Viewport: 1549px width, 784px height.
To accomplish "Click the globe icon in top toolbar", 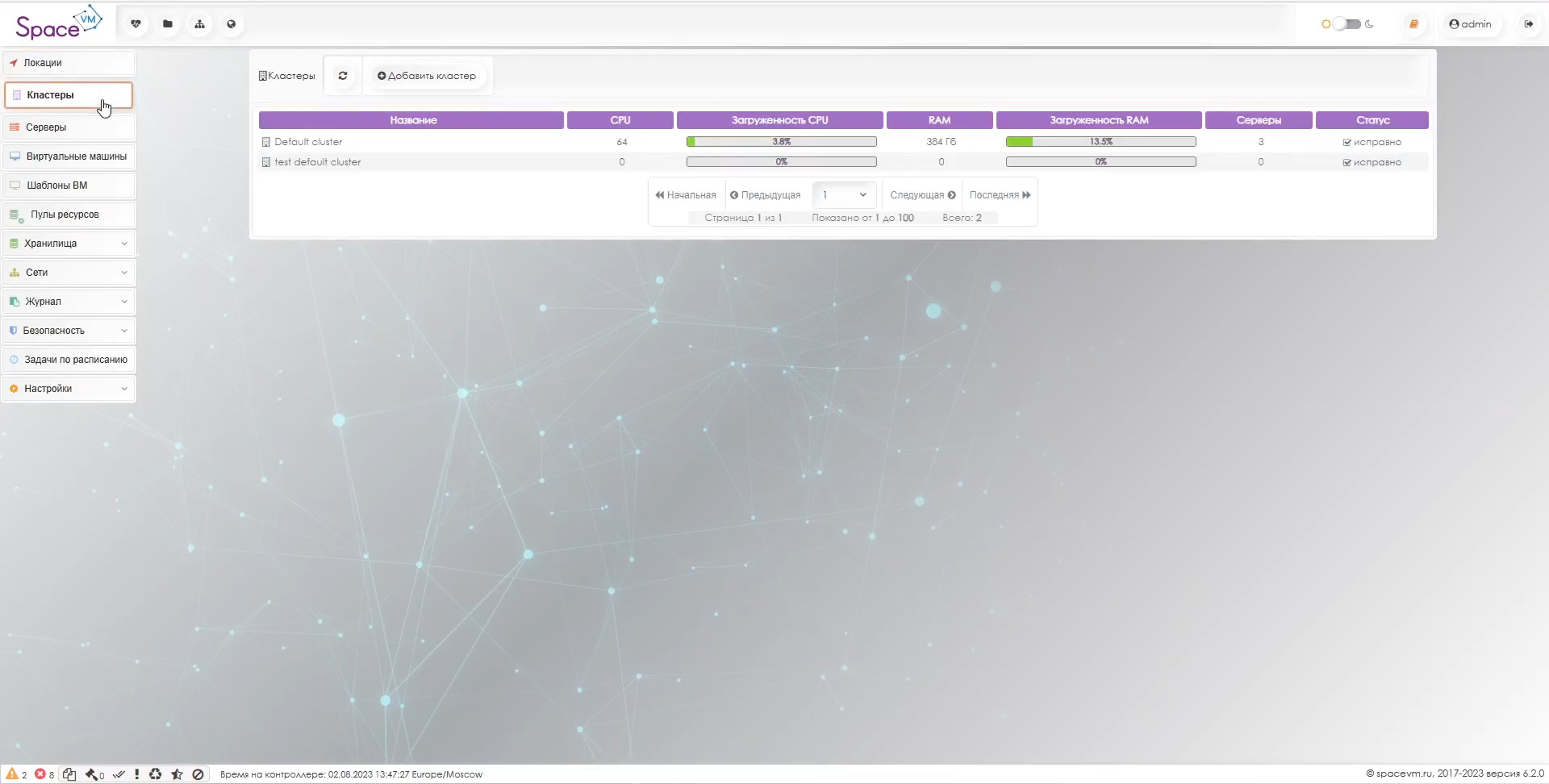I will coord(232,24).
